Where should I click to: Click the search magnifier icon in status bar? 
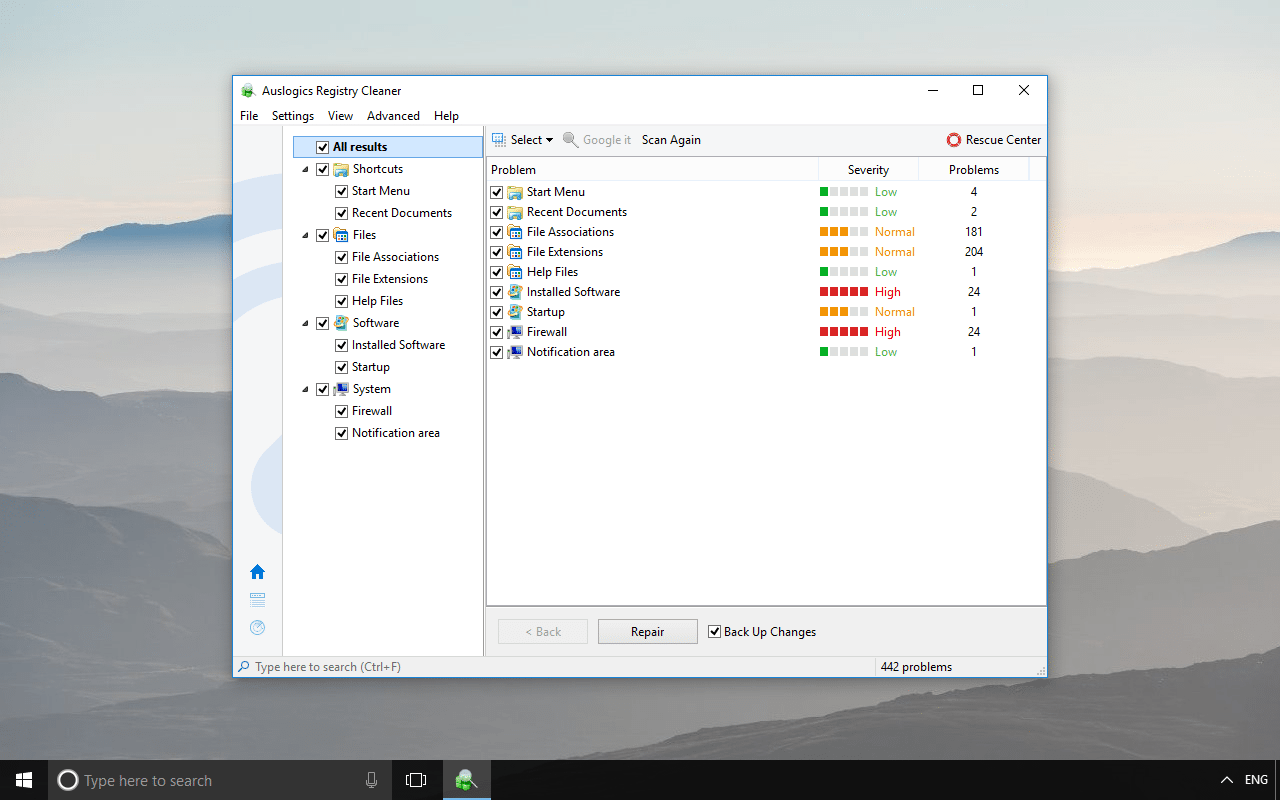(x=243, y=667)
